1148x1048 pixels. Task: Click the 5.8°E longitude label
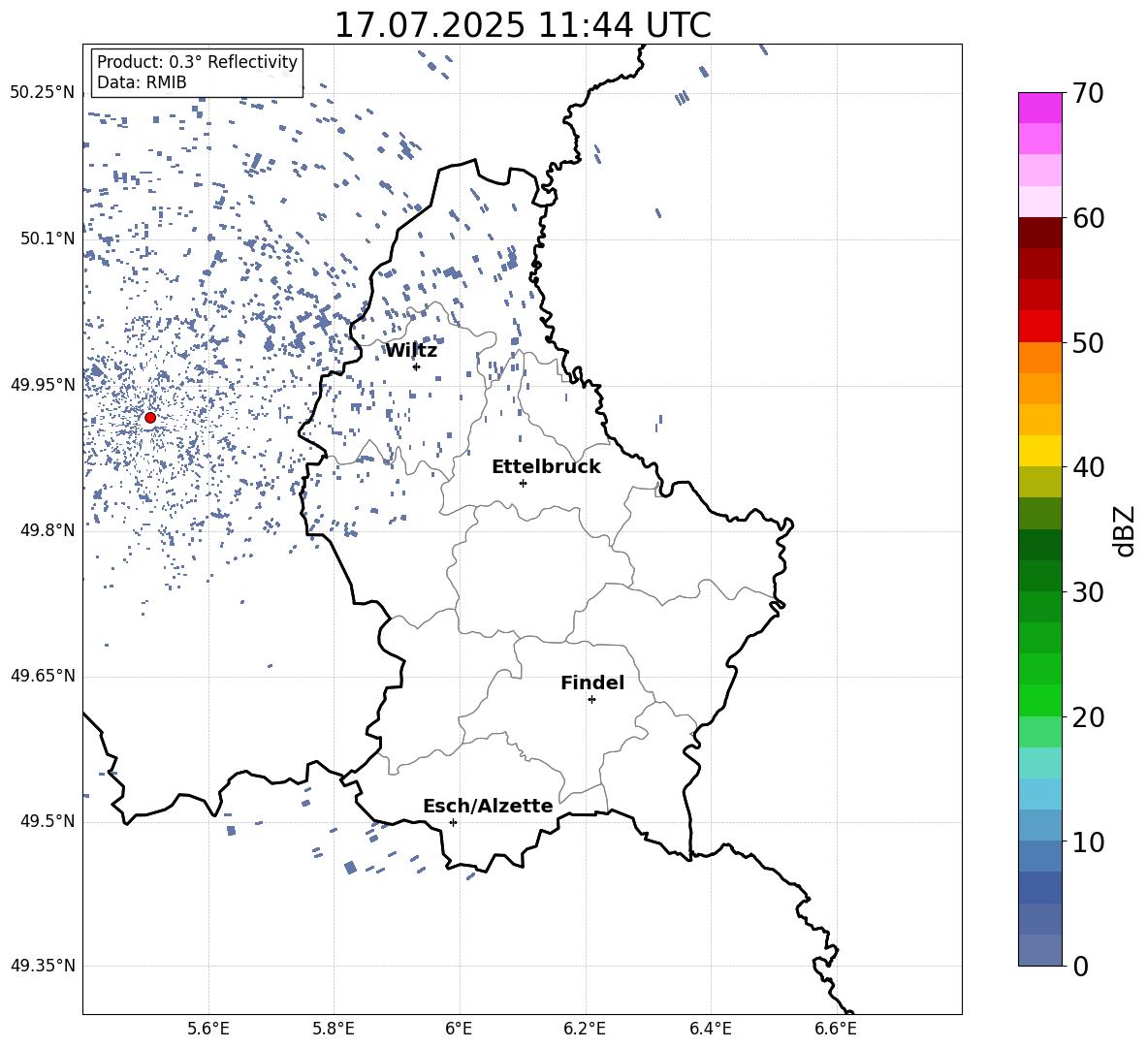click(x=334, y=1029)
